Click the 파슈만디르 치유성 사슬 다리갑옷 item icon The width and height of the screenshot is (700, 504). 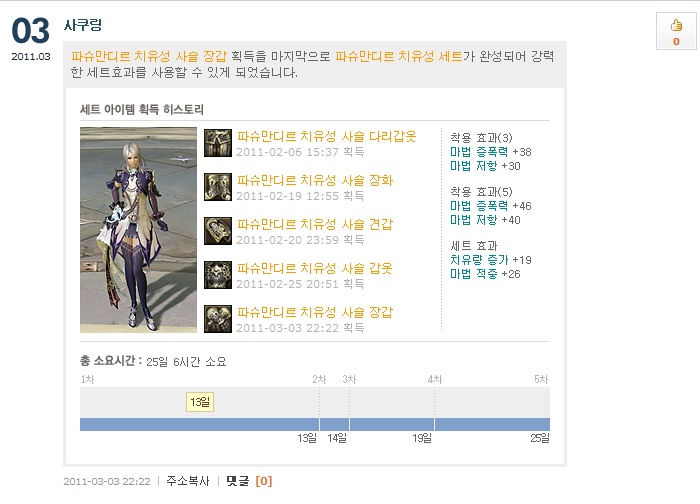218,143
